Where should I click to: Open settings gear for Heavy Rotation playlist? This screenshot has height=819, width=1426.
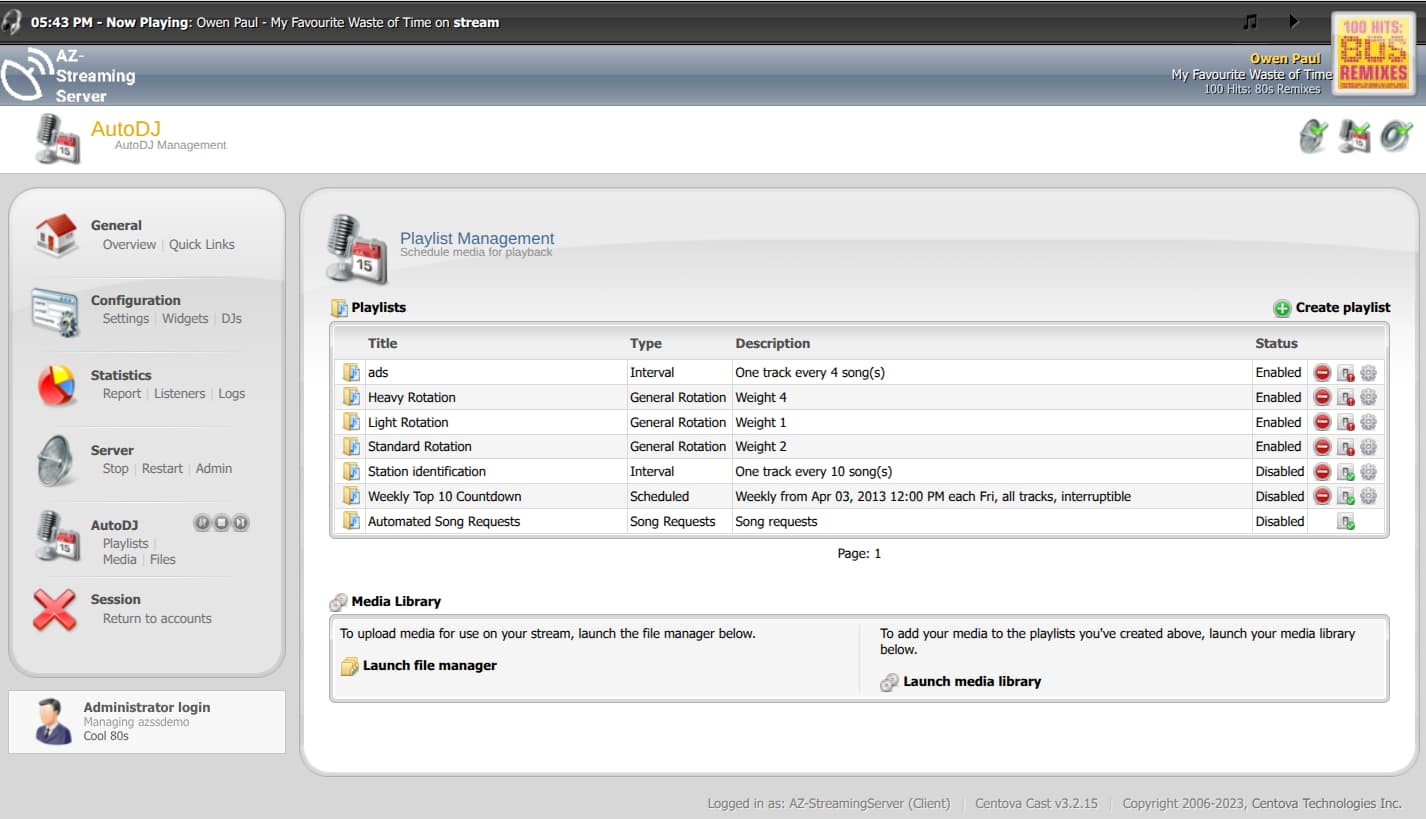(x=1369, y=398)
